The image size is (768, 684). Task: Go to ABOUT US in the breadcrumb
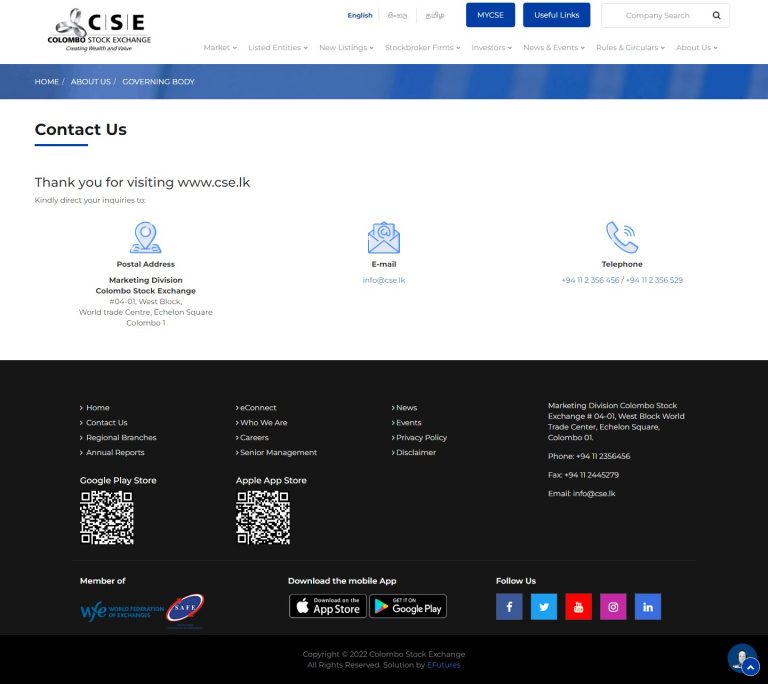(x=91, y=81)
